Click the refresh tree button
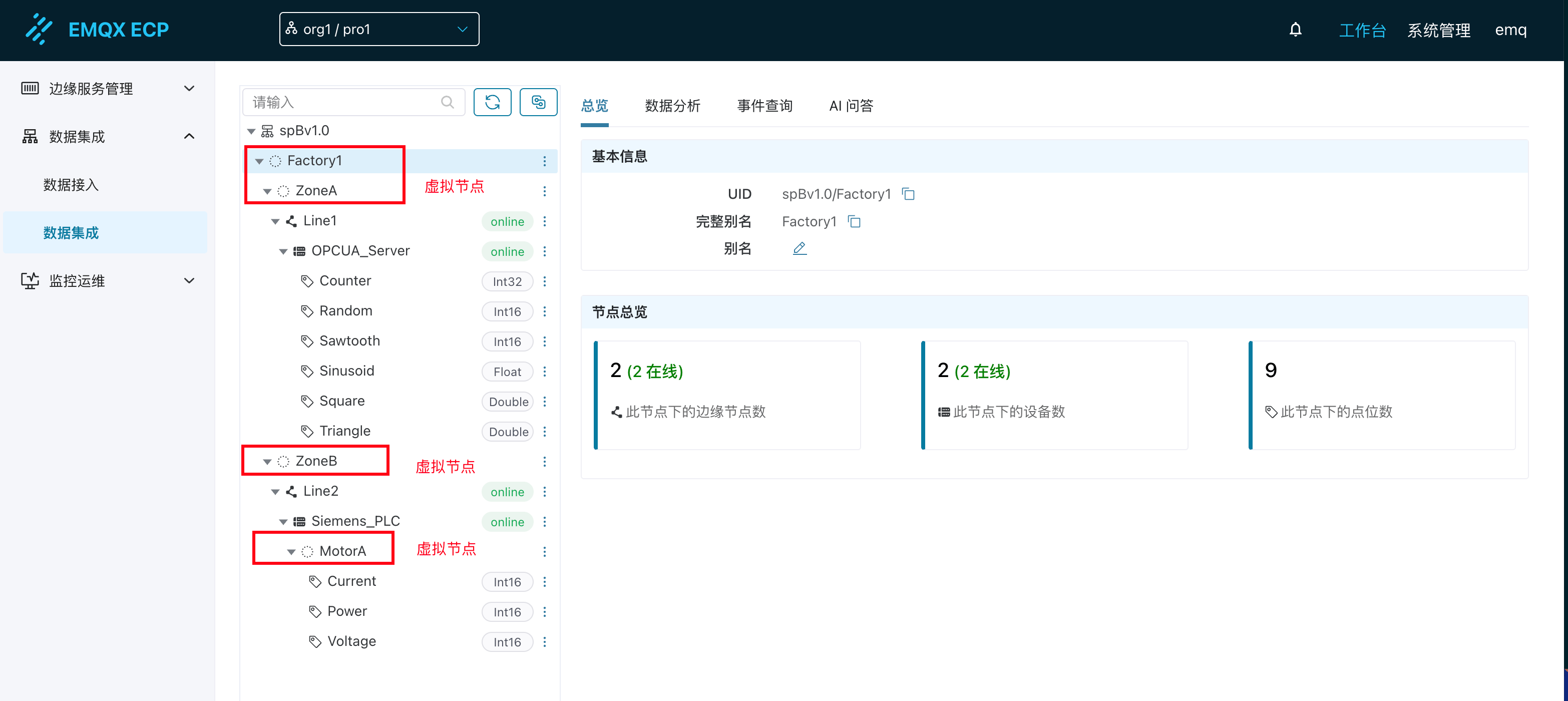Image resolution: width=1568 pixels, height=701 pixels. (492, 102)
